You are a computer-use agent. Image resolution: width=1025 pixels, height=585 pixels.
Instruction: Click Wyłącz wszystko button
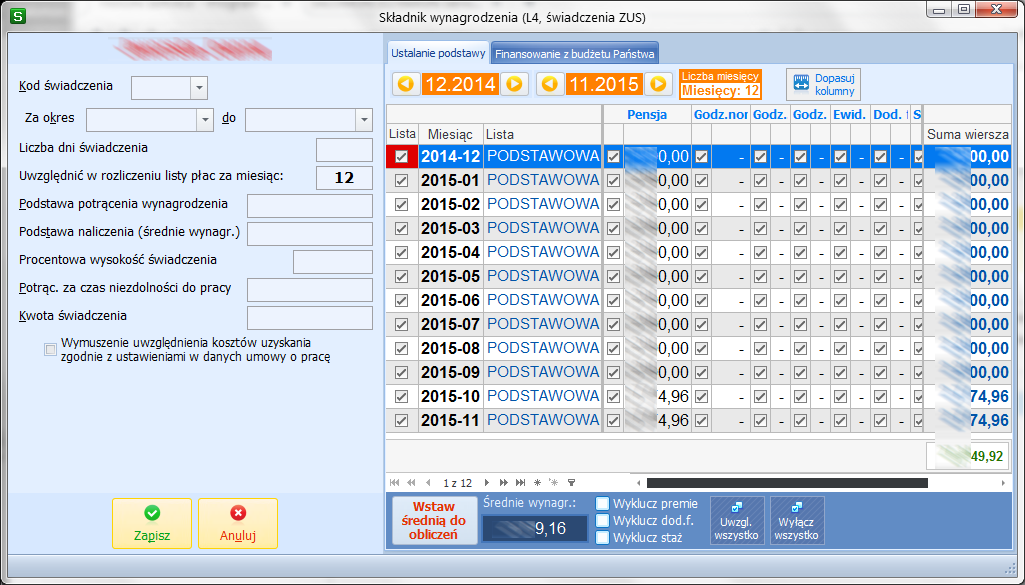tap(797, 521)
